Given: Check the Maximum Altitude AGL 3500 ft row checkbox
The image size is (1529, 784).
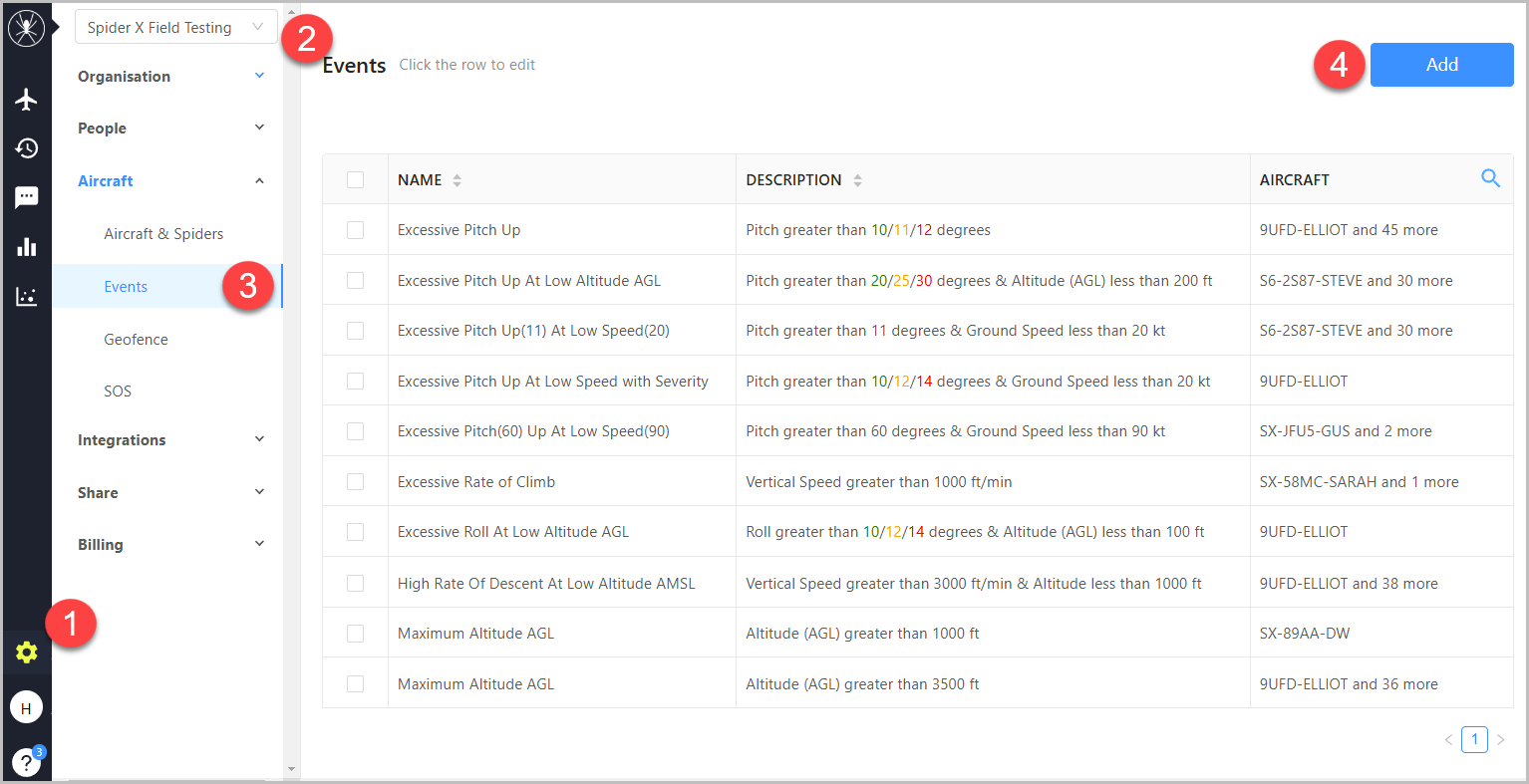Looking at the screenshot, I should tap(355, 683).
